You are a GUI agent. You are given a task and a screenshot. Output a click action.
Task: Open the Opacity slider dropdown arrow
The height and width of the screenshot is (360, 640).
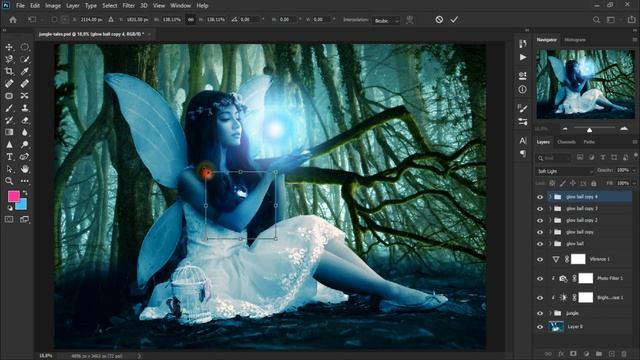point(634,170)
